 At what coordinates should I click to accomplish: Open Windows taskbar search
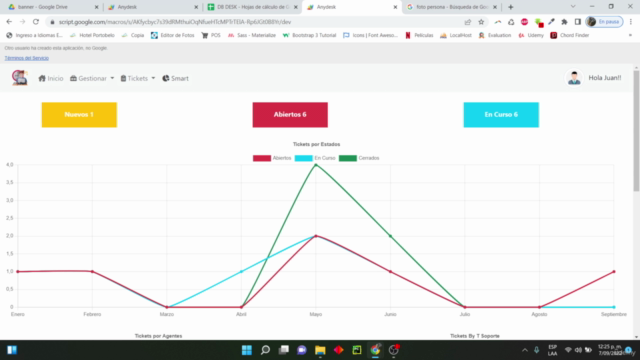point(265,350)
